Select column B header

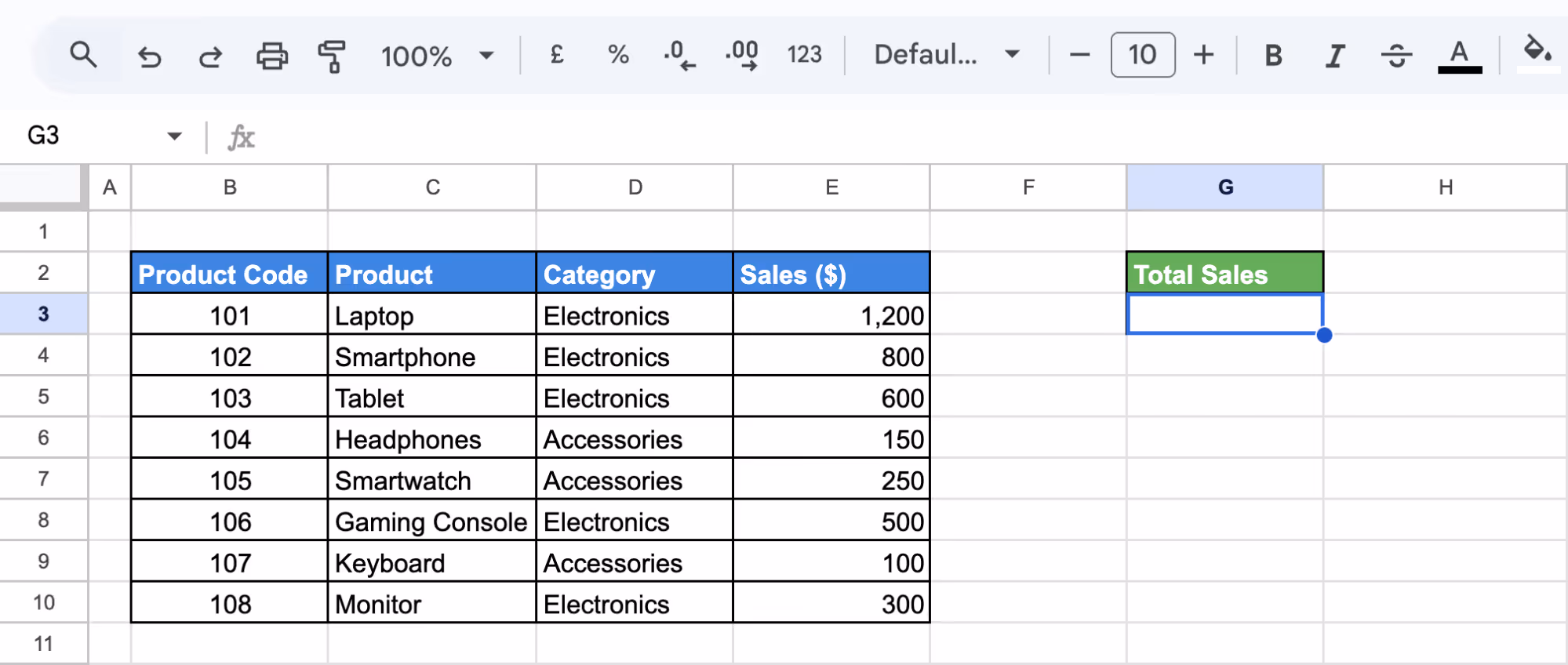tap(230, 187)
